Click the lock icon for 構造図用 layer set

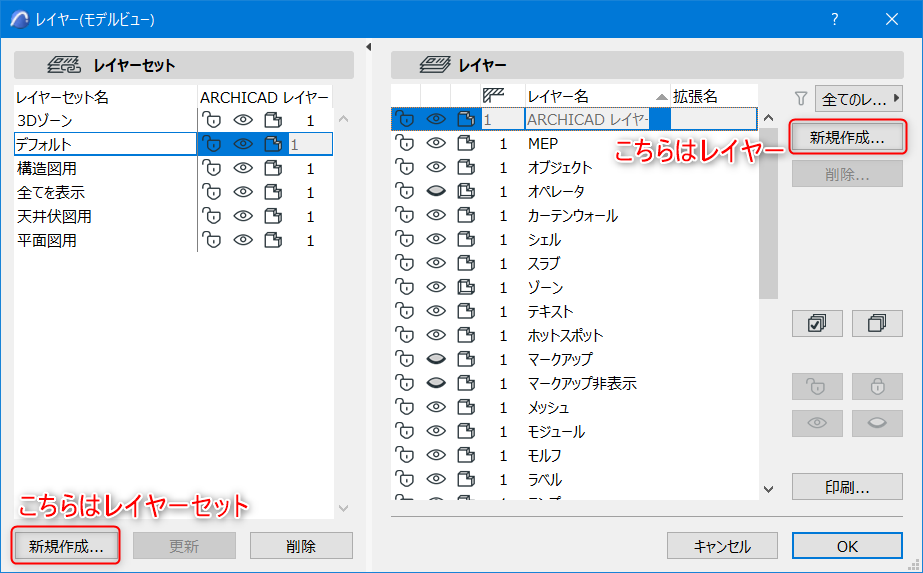click(x=211, y=168)
